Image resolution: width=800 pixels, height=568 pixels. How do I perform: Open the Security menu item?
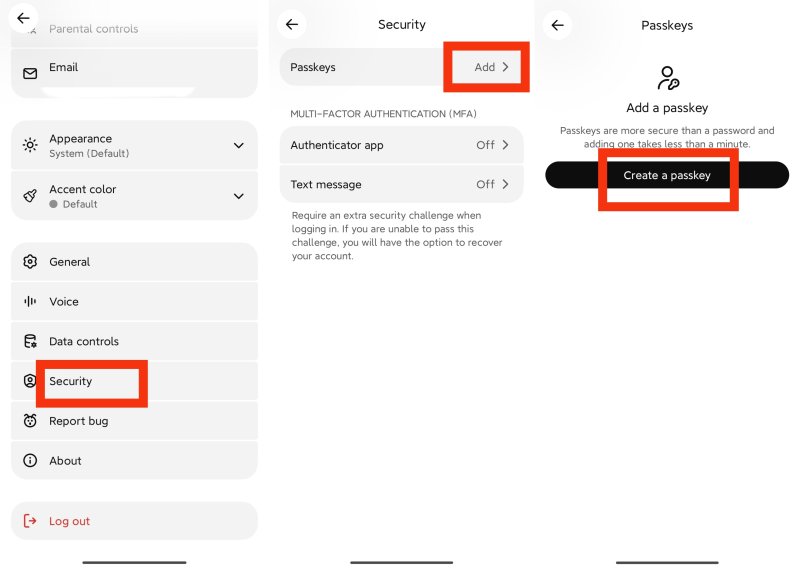(x=134, y=381)
